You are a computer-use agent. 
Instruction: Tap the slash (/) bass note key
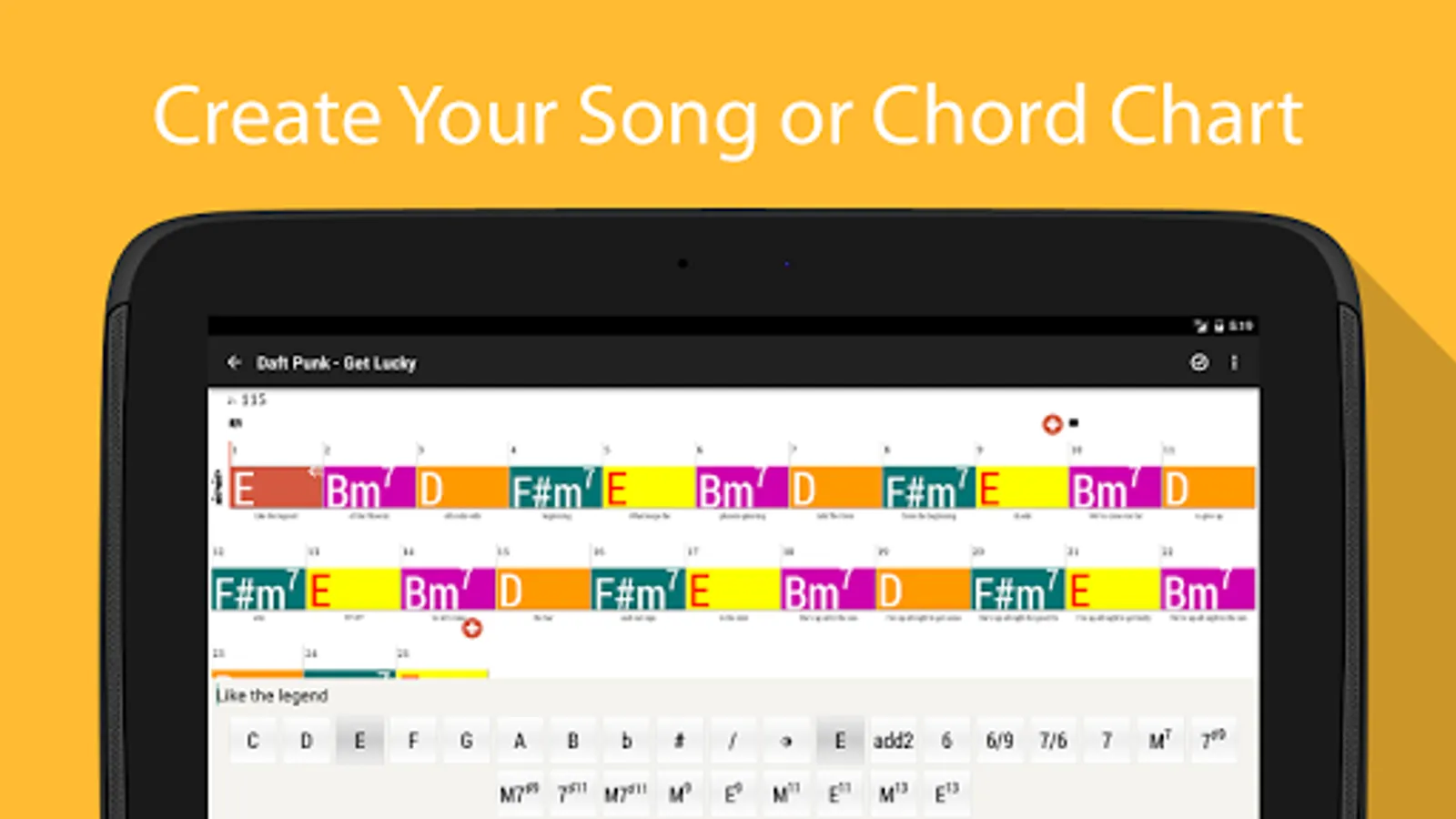tap(733, 741)
